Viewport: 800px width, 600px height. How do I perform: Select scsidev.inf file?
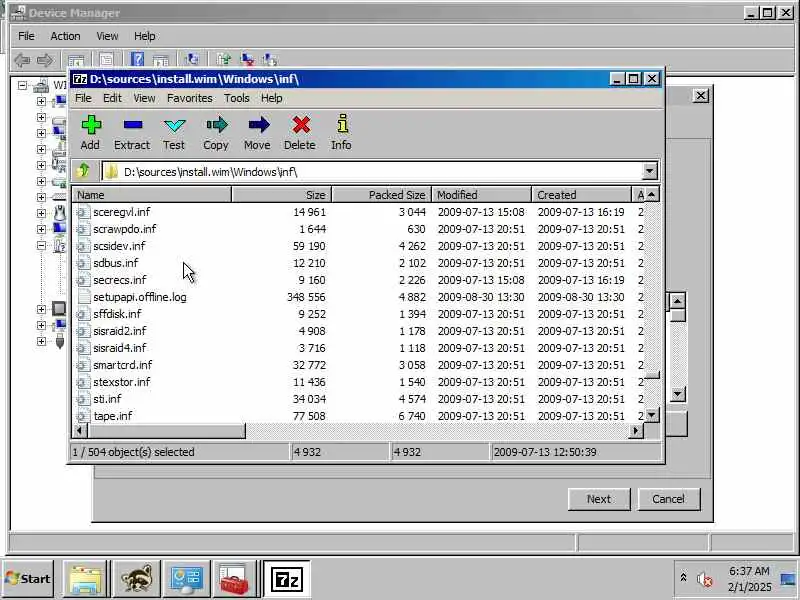pos(119,246)
